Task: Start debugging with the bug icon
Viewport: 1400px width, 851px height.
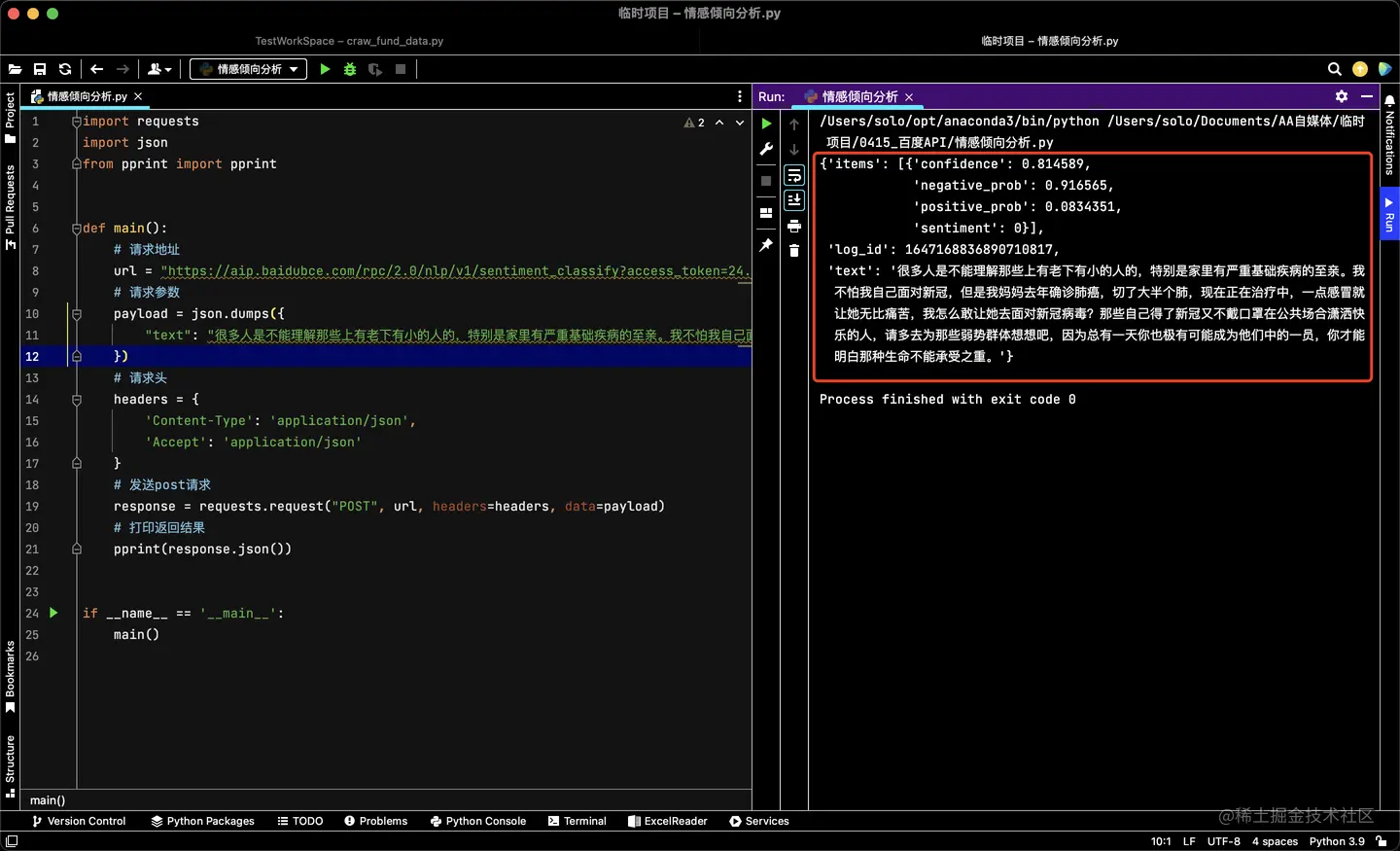Action: (x=350, y=69)
